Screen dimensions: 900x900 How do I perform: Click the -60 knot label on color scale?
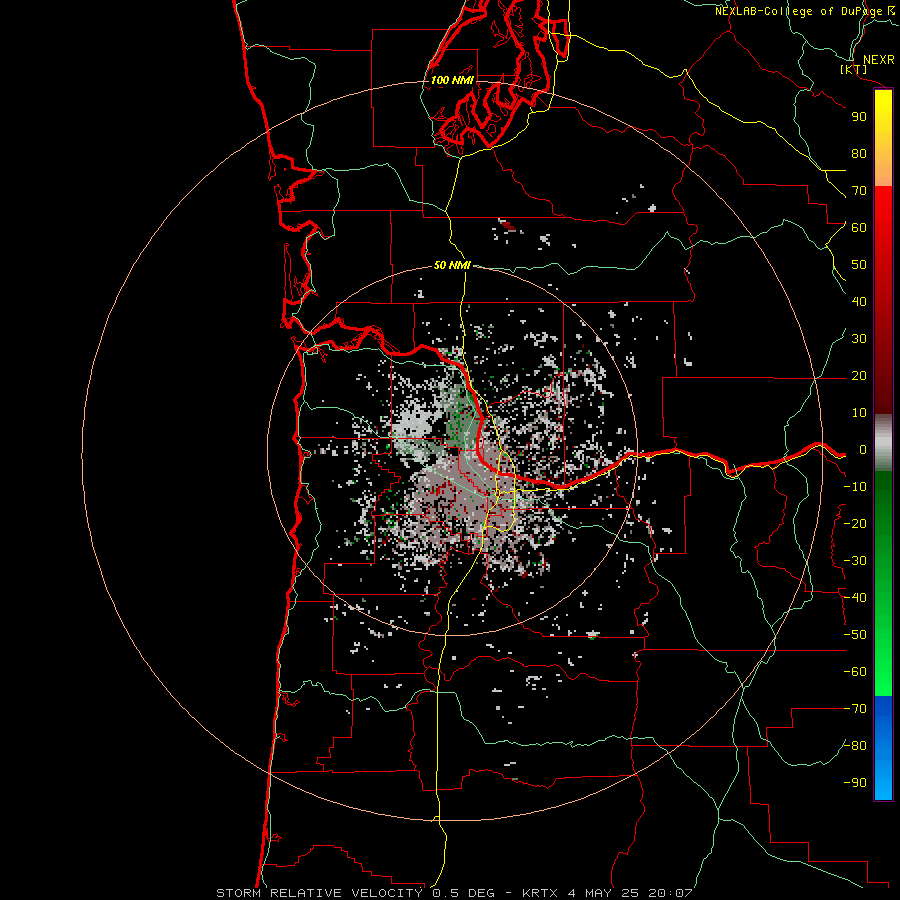click(x=855, y=672)
